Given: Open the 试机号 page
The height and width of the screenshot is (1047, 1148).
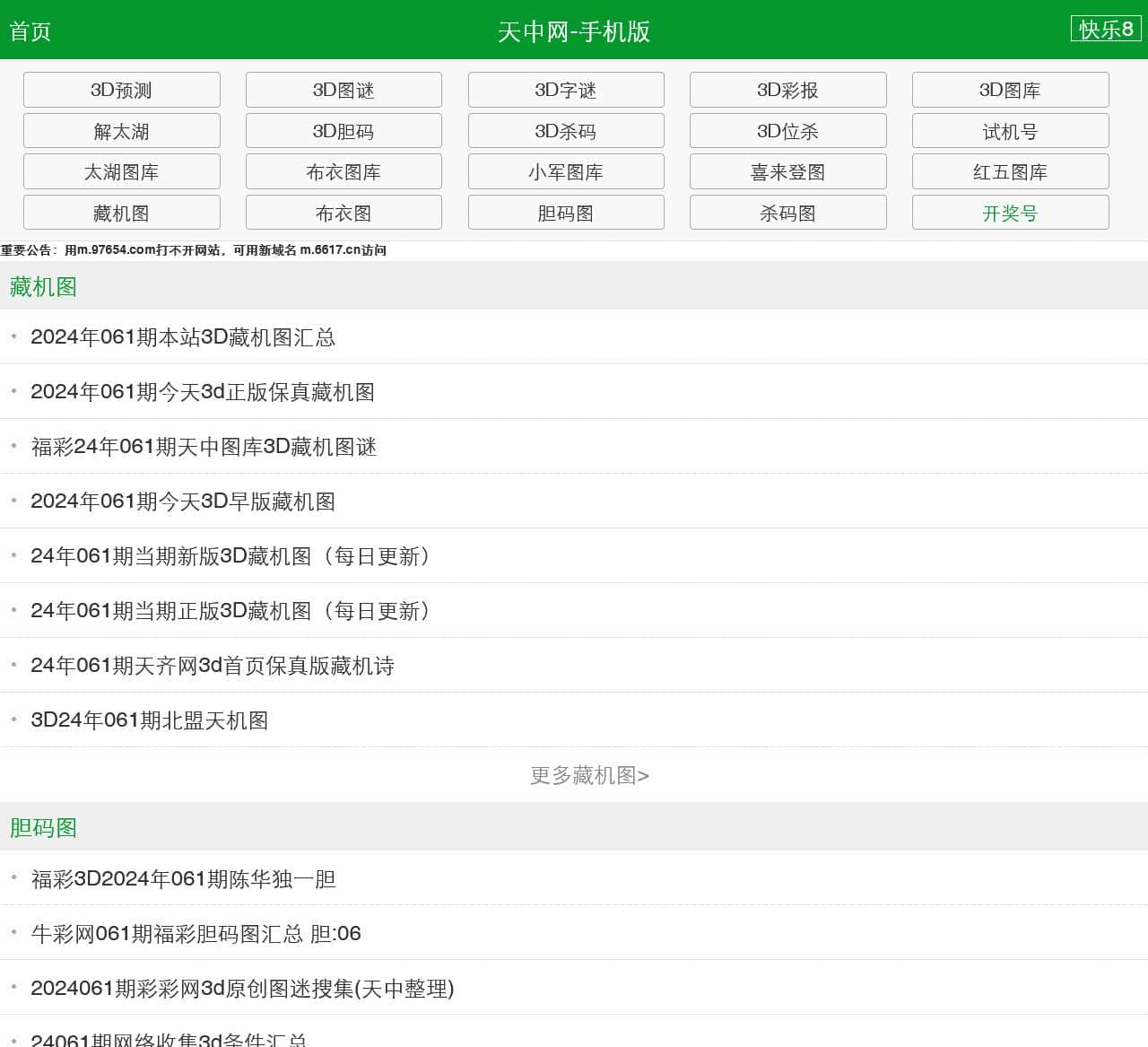Looking at the screenshot, I should pyautogui.click(x=1010, y=130).
